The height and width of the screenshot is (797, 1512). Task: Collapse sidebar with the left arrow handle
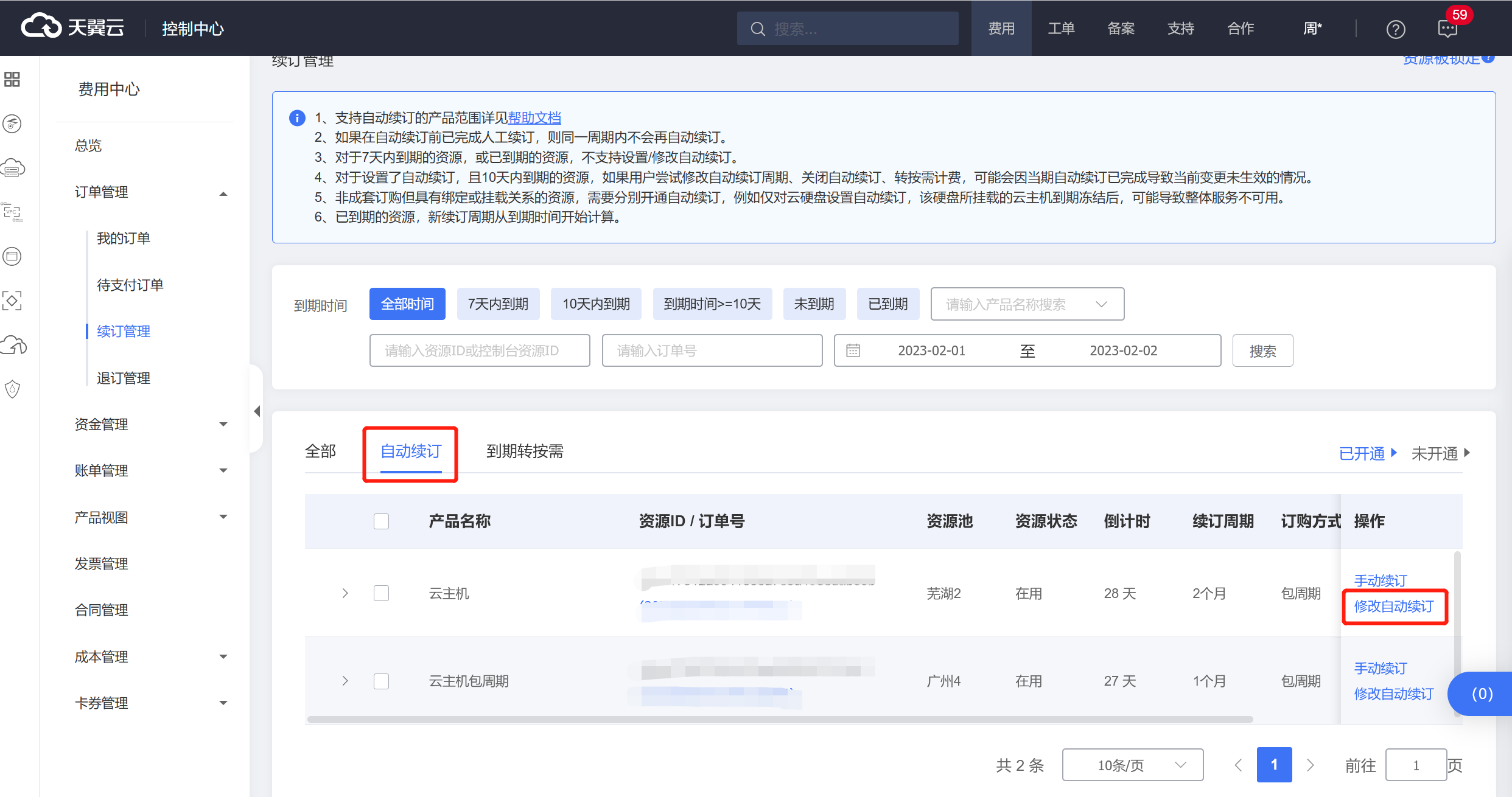tap(257, 412)
